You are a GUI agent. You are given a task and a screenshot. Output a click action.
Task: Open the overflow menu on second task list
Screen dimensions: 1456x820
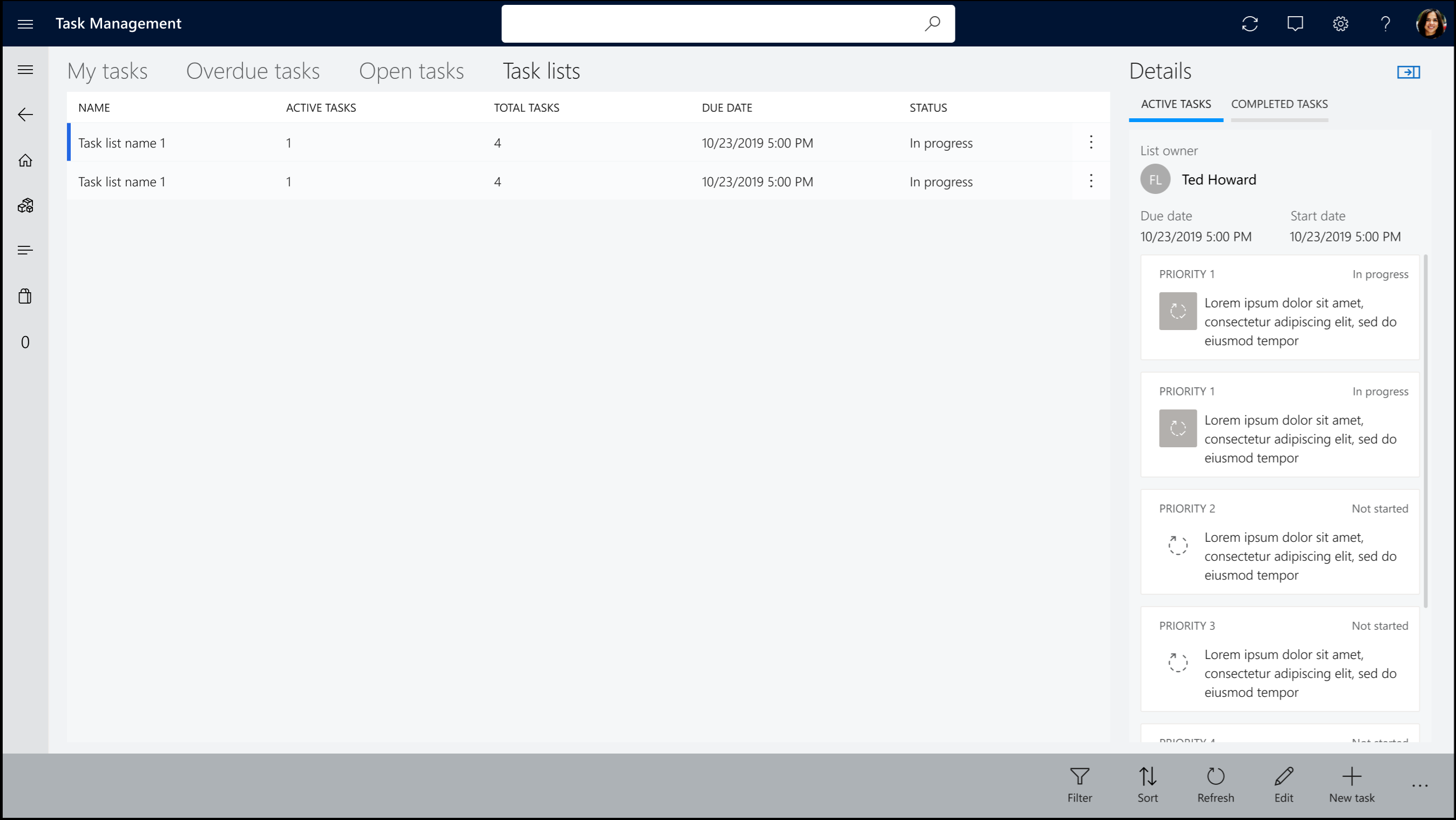pos(1091,181)
